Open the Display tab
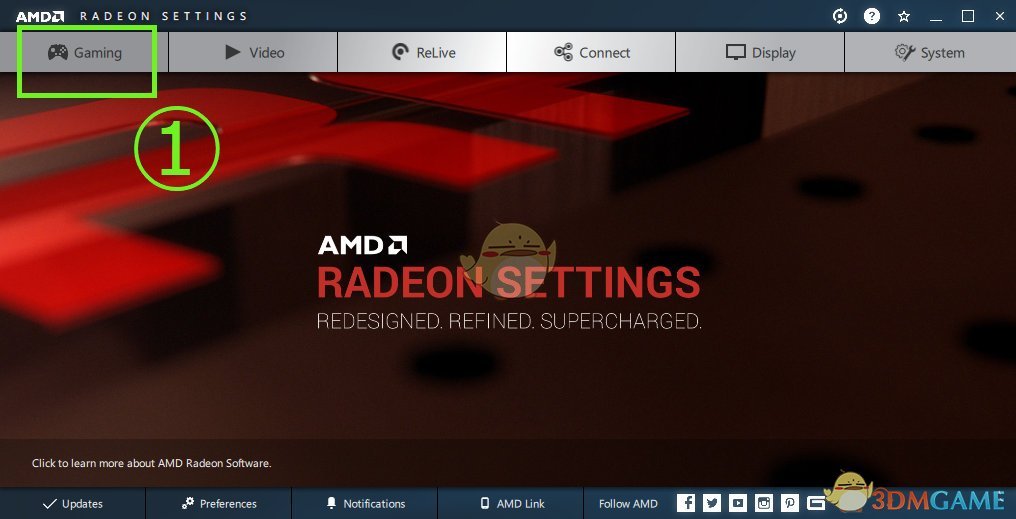1016x519 pixels. pyautogui.click(x=761, y=52)
